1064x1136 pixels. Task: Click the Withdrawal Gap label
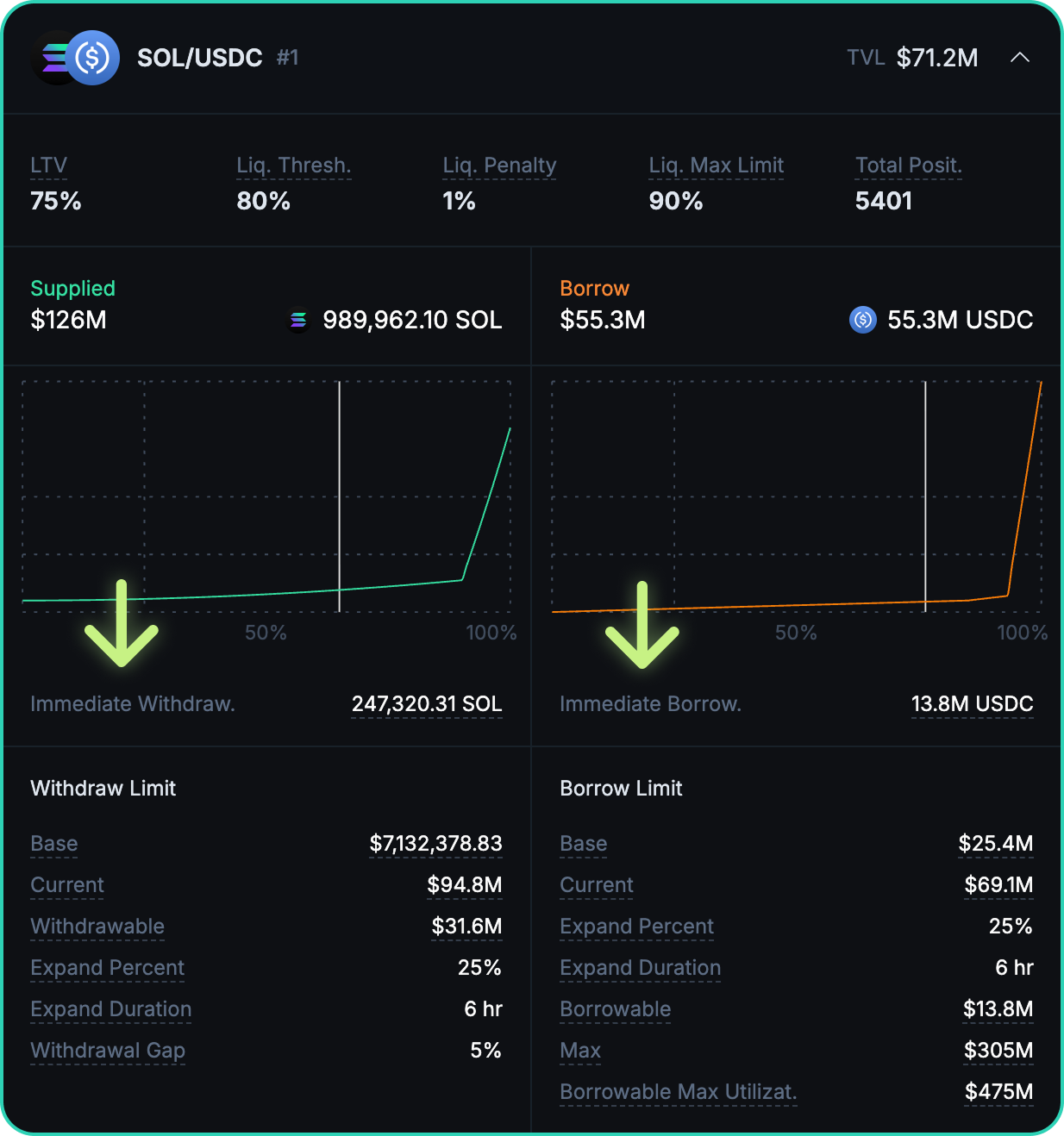click(108, 1051)
